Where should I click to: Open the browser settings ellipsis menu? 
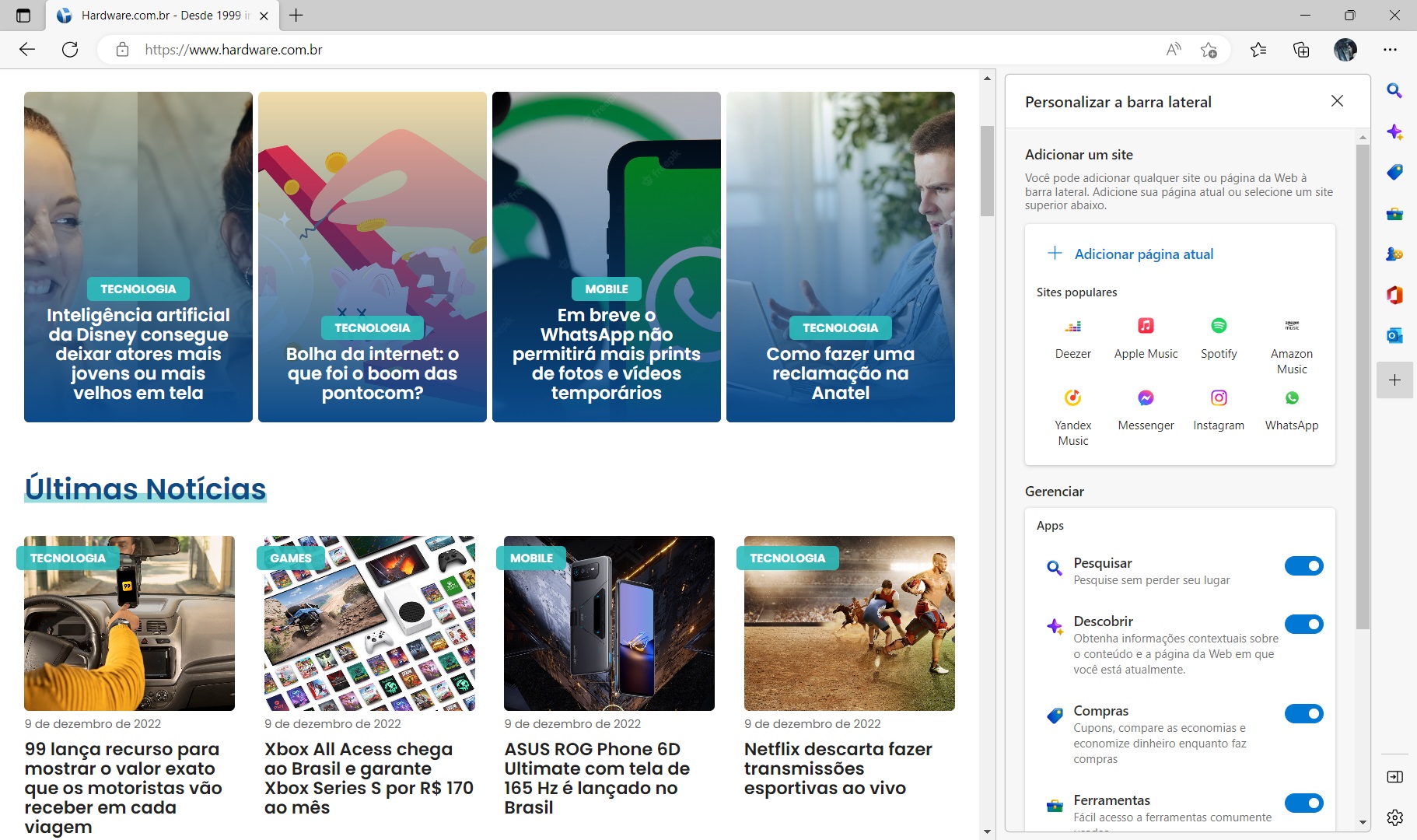pyautogui.click(x=1391, y=50)
